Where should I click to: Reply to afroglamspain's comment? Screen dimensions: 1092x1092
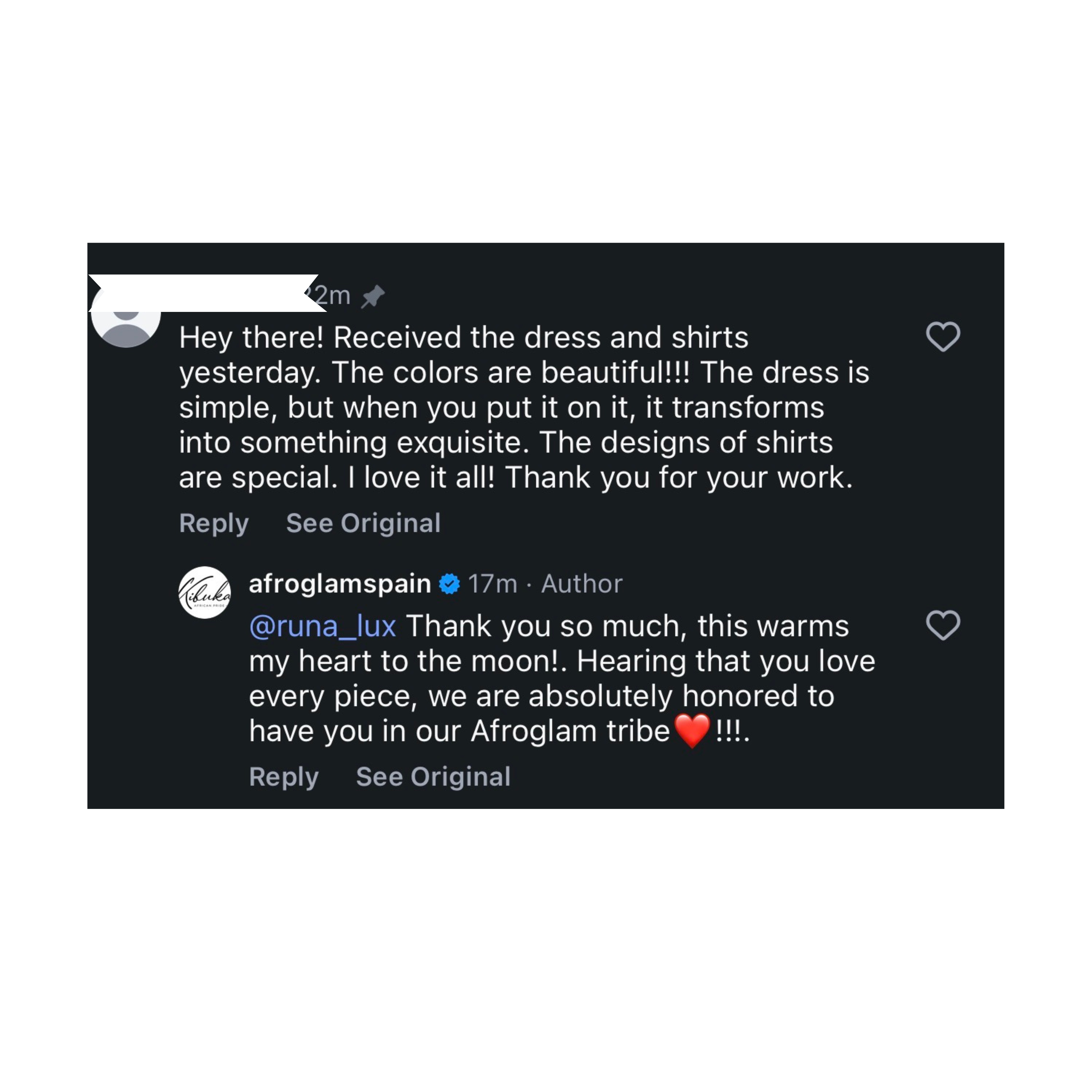point(284,777)
